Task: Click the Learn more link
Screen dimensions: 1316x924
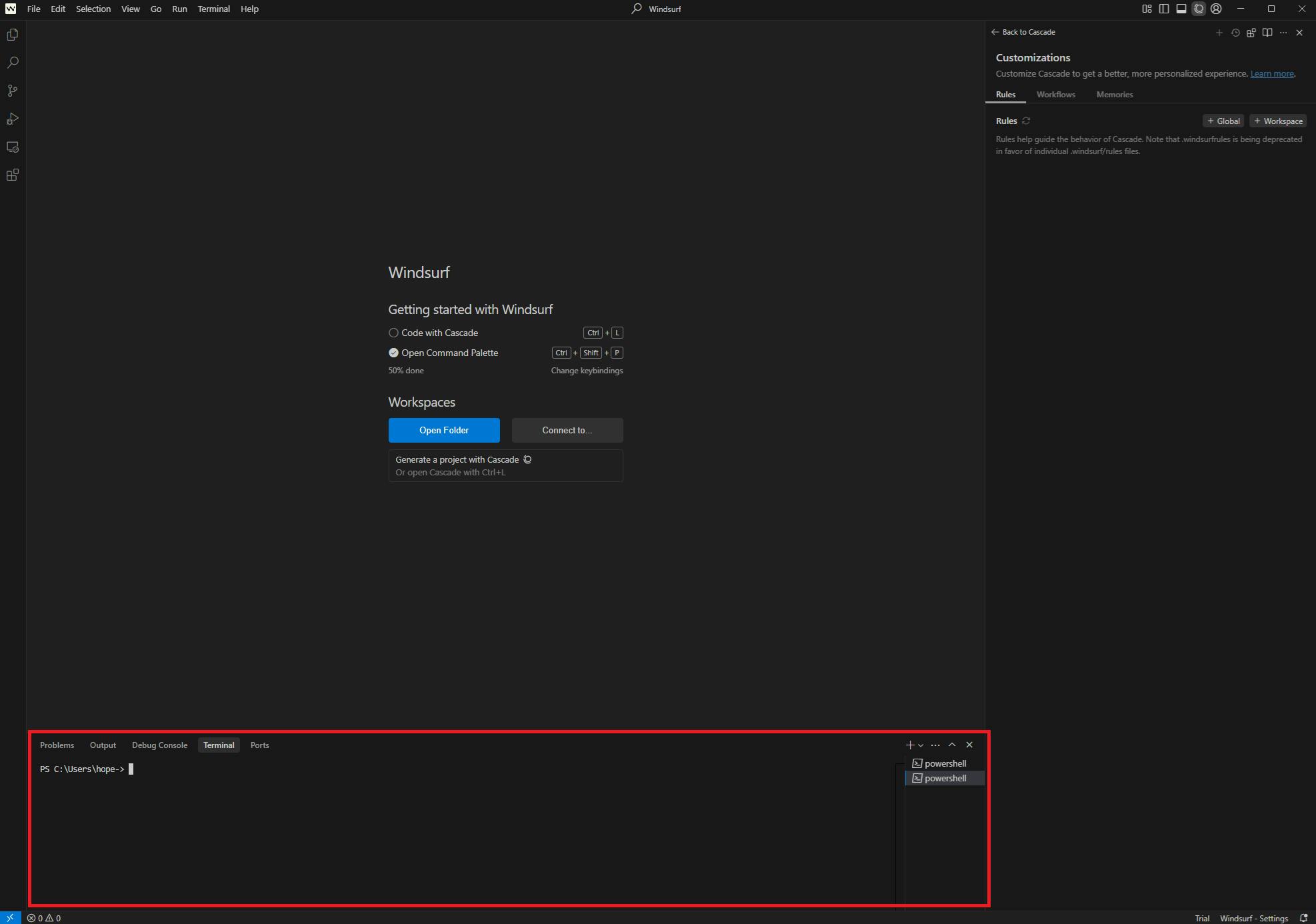Action: tap(1271, 74)
